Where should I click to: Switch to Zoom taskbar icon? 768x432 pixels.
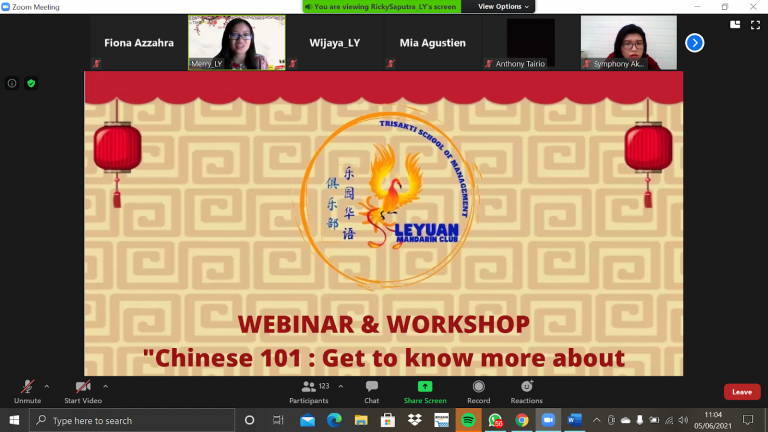tap(548, 420)
